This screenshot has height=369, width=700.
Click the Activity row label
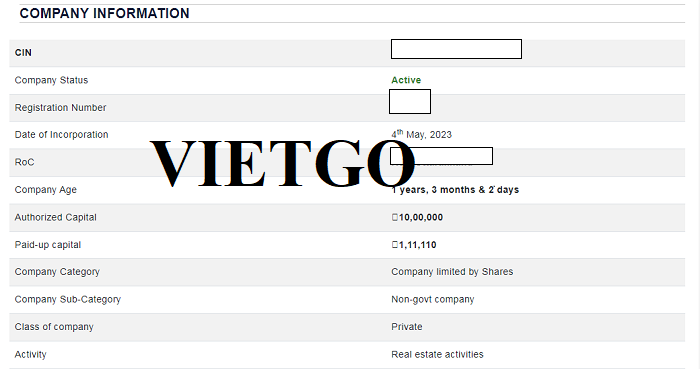pyautogui.click(x=30, y=354)
